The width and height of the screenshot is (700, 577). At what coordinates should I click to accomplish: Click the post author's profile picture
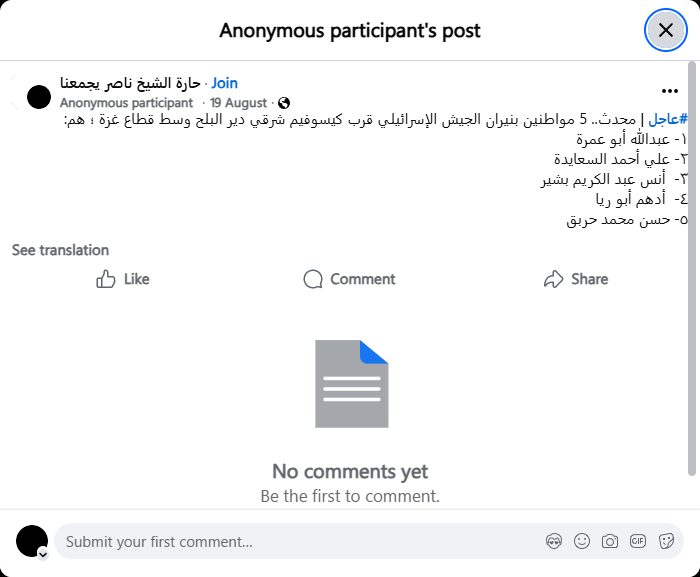pyautogui.click(x=39, y=97)
